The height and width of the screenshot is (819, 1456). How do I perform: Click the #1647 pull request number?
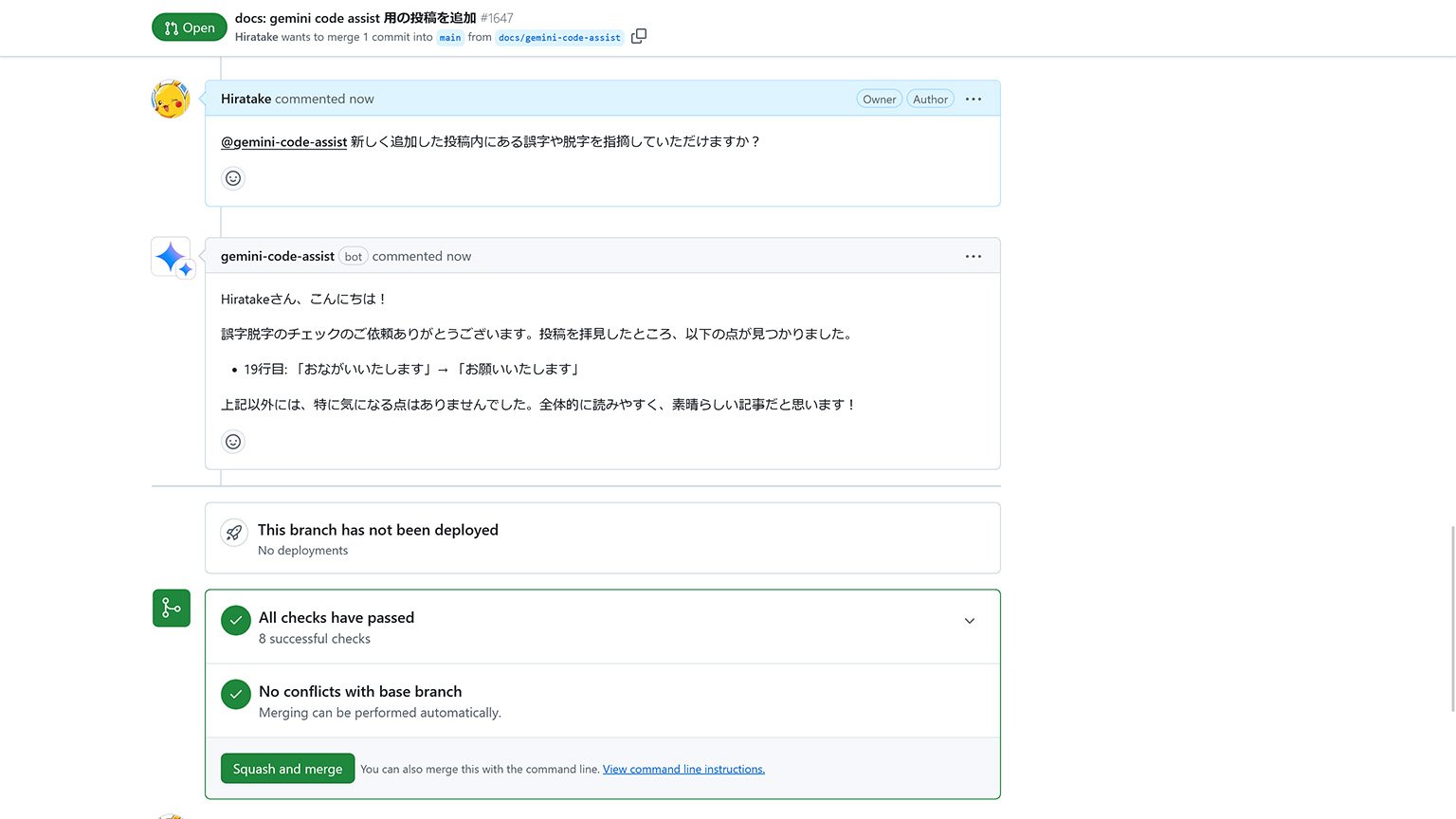tap(497, 18)
